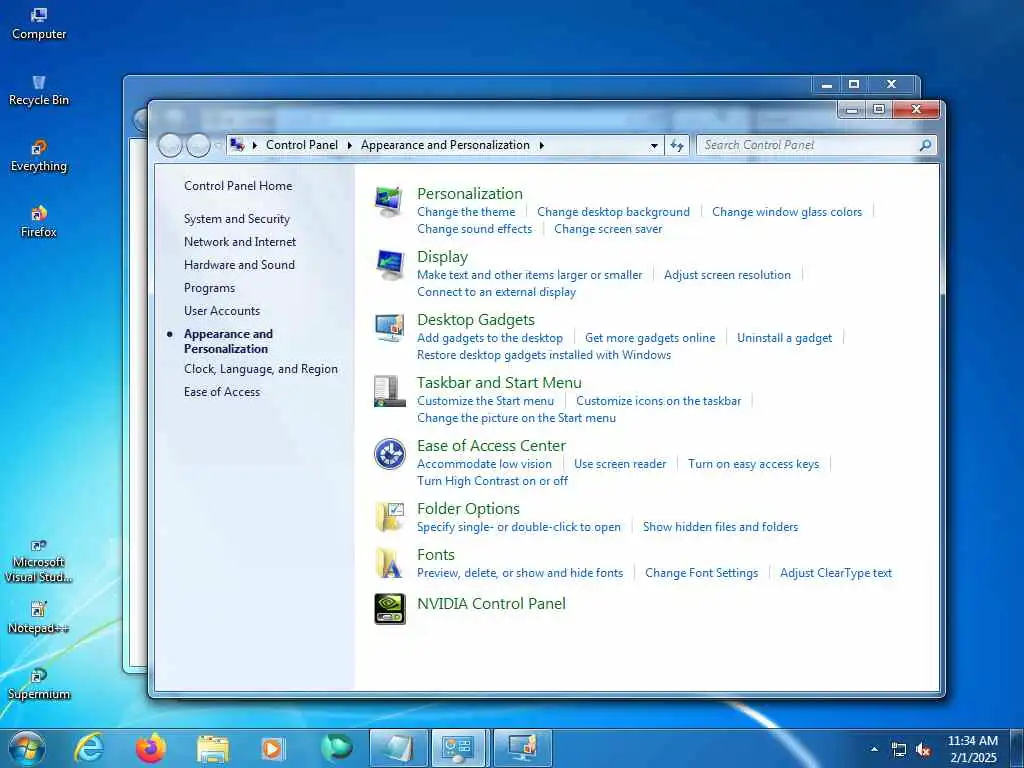
Task: Select Clock, Language, and Region
Action: point(261,369)
